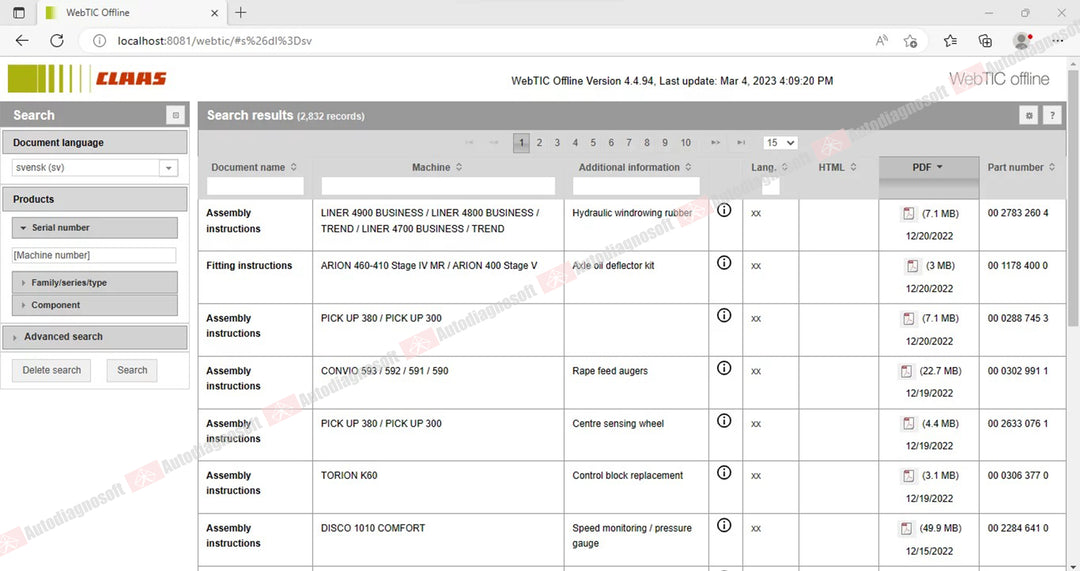
Task: Open PDF icon for part 00 2783 260 4
Action: [908, 214]
